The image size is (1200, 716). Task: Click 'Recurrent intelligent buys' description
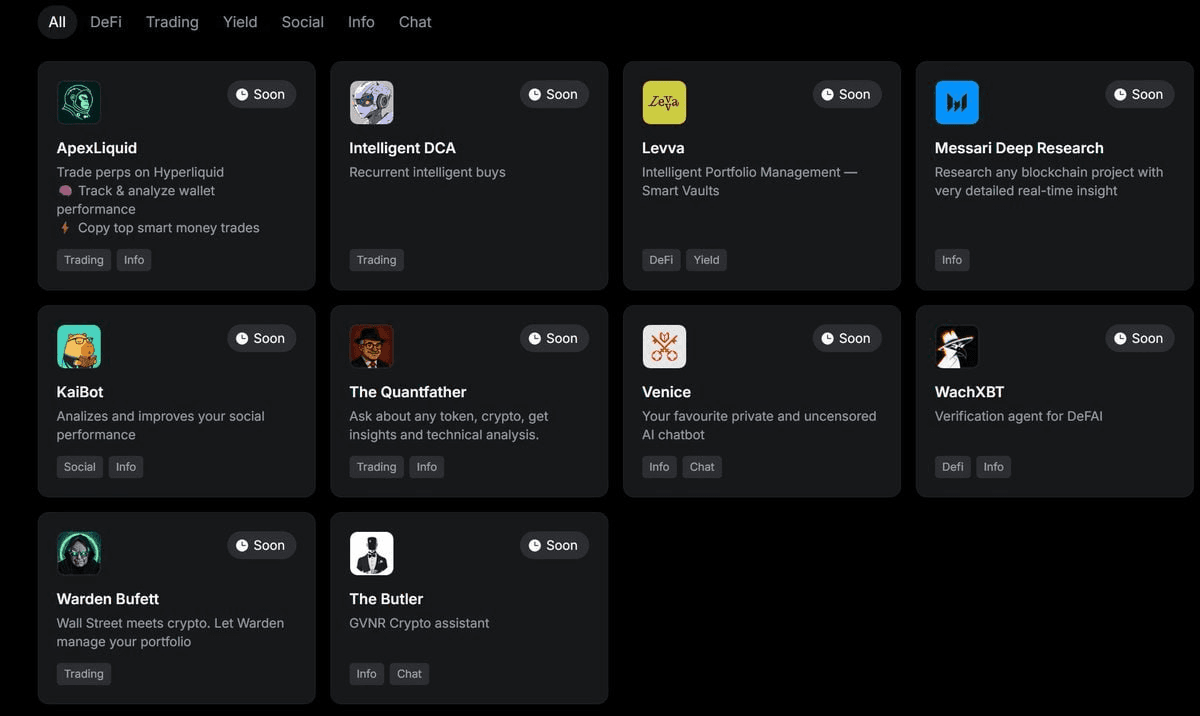427,172
